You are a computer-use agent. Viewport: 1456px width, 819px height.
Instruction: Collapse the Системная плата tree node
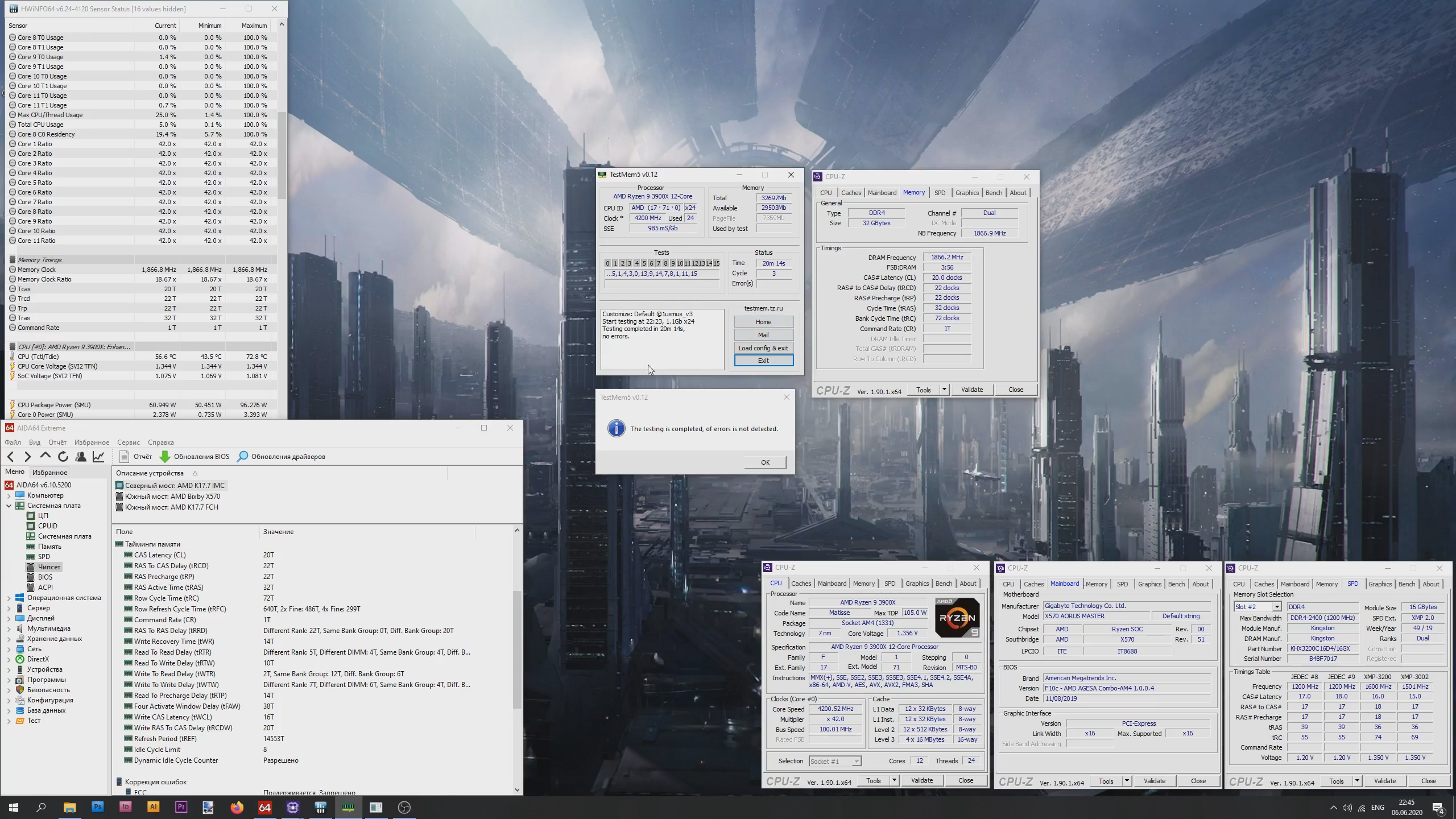point(9,506)
